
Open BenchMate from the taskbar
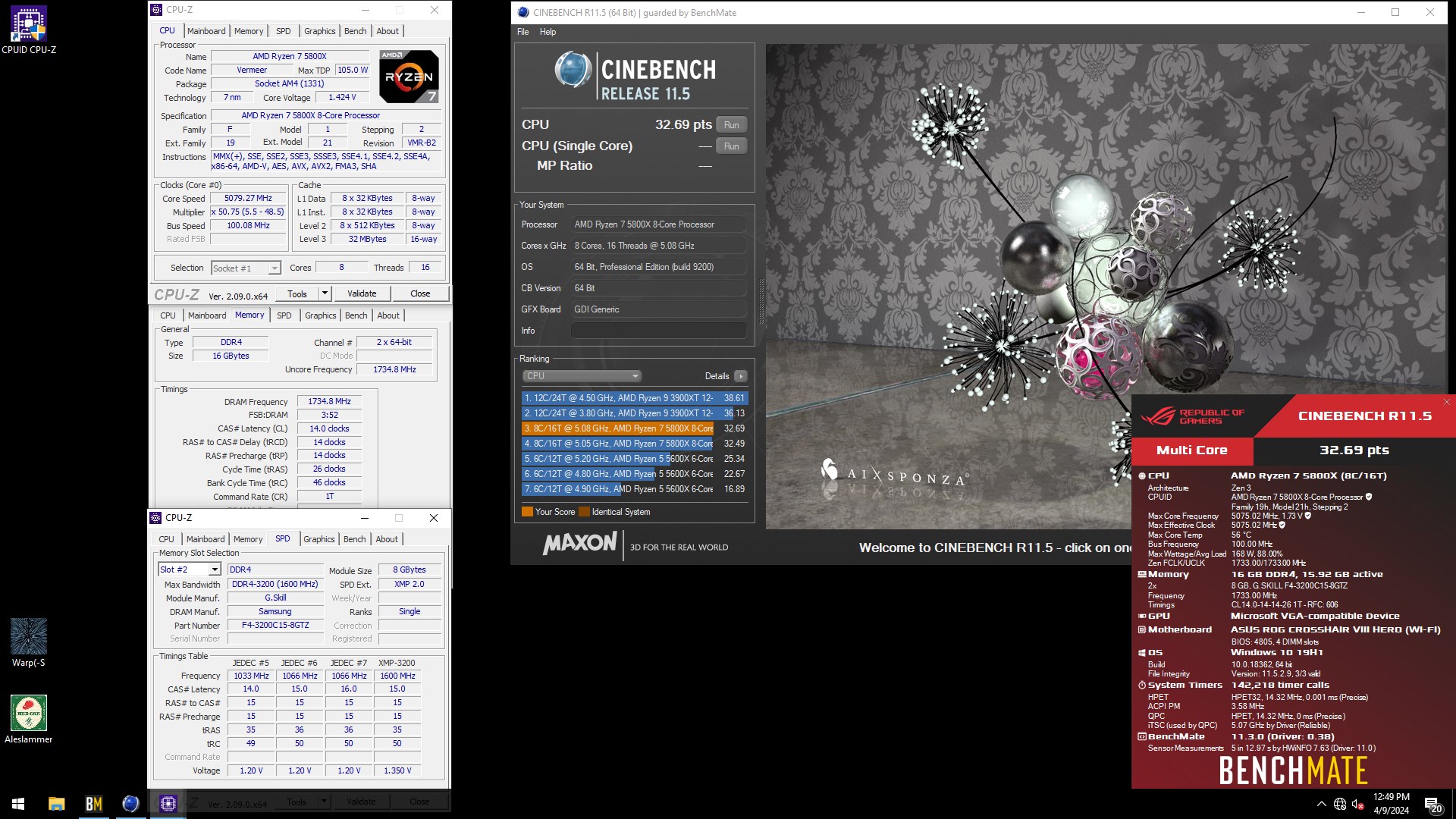(x=94, y=804)
